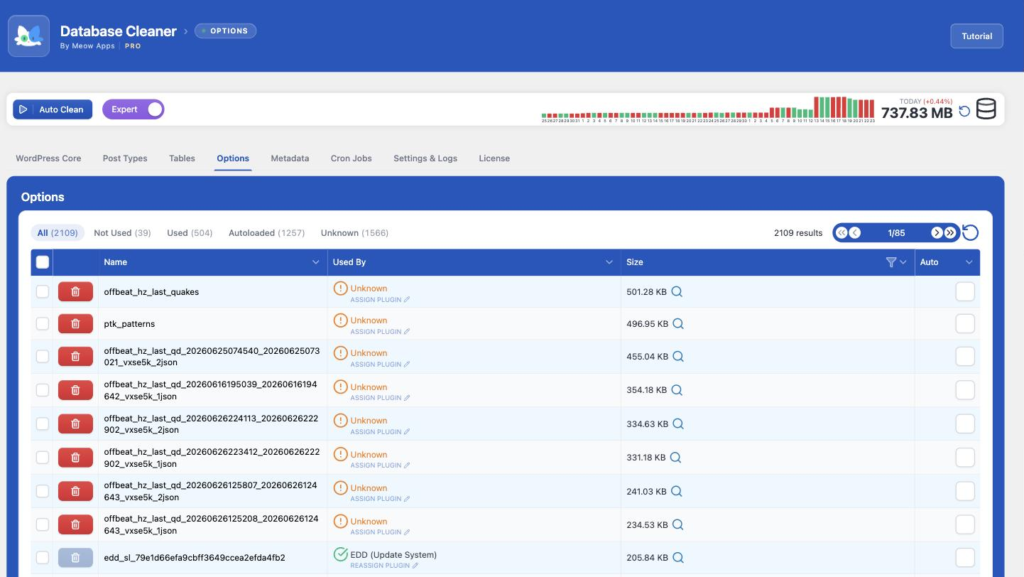Open Auto column dropdown
The width and height of the screenshot is (1024, 577).
point(969,262)
